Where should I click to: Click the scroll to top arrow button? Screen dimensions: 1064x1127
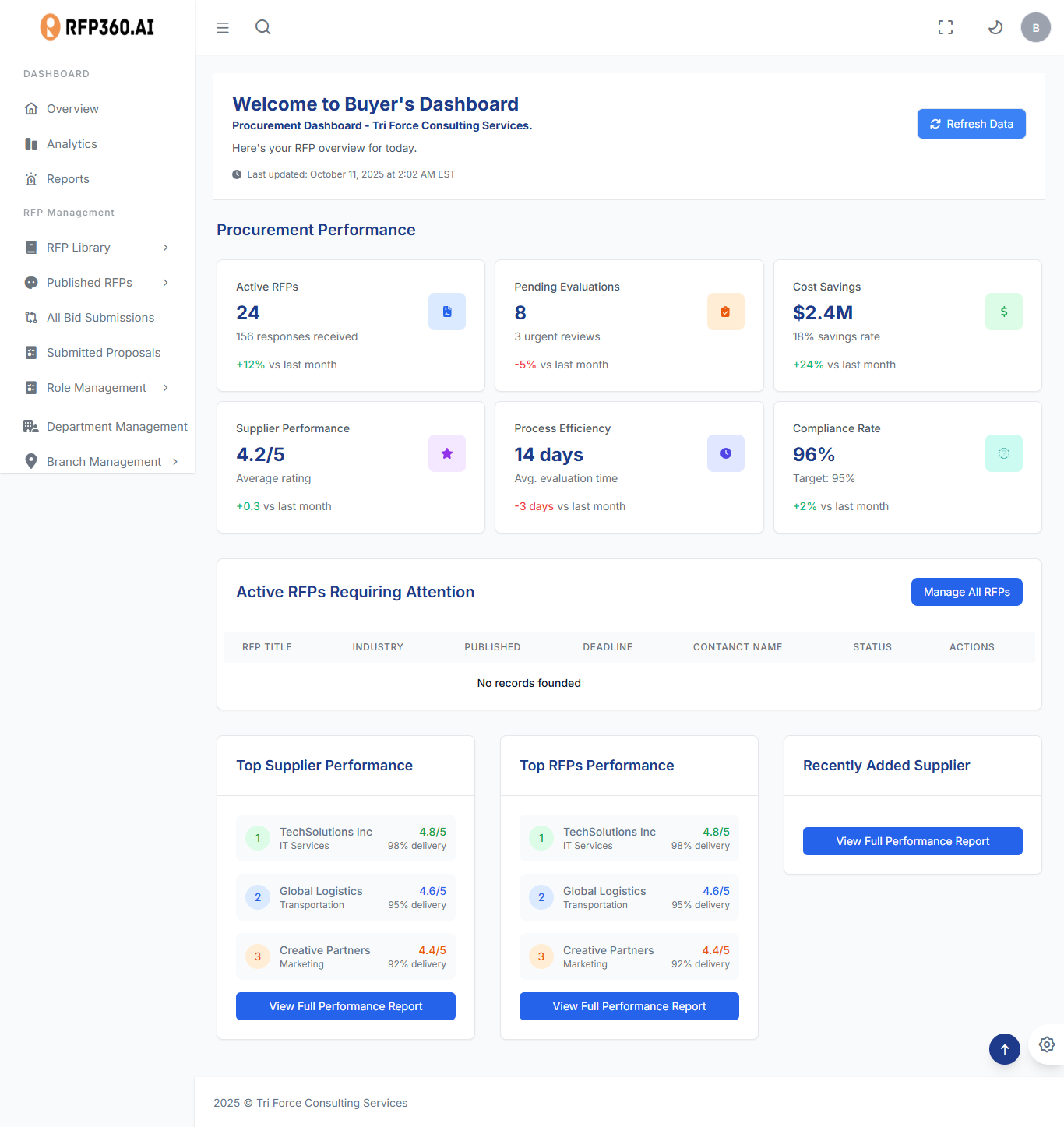(1004, 1049)
